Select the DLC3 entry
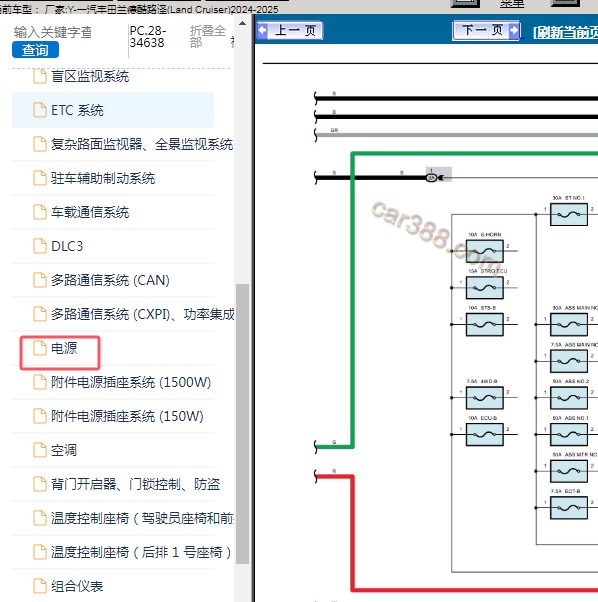598x602 pixels. point(67,246)
